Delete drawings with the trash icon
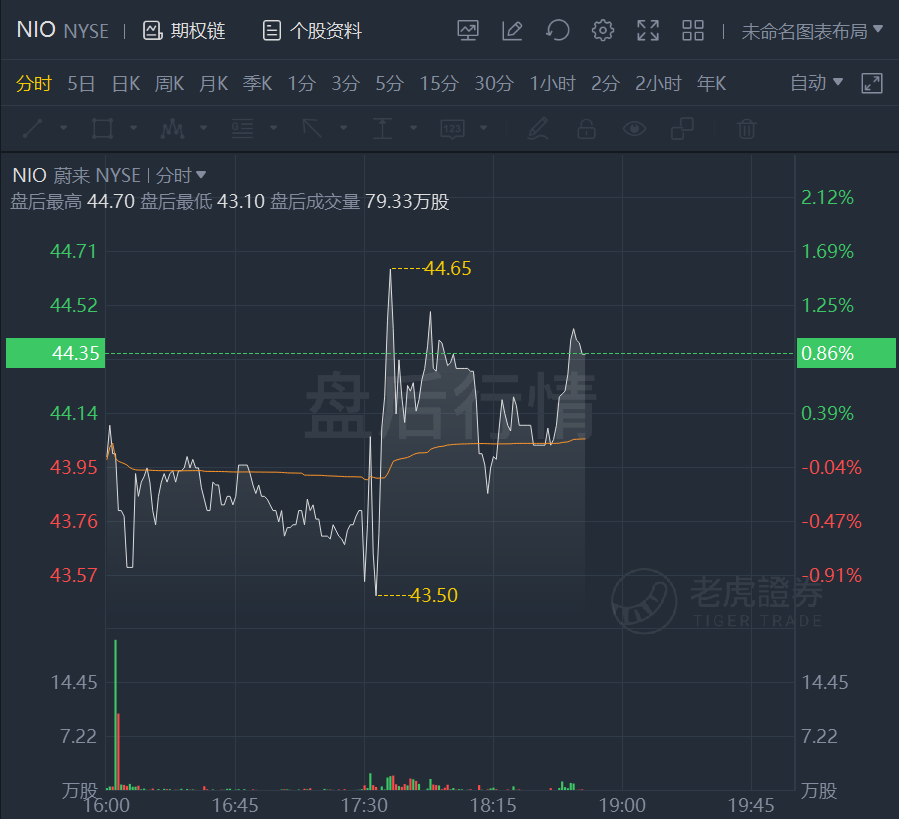Image resolution: width=899 pixels, height=819 pixels. [746, 128]
